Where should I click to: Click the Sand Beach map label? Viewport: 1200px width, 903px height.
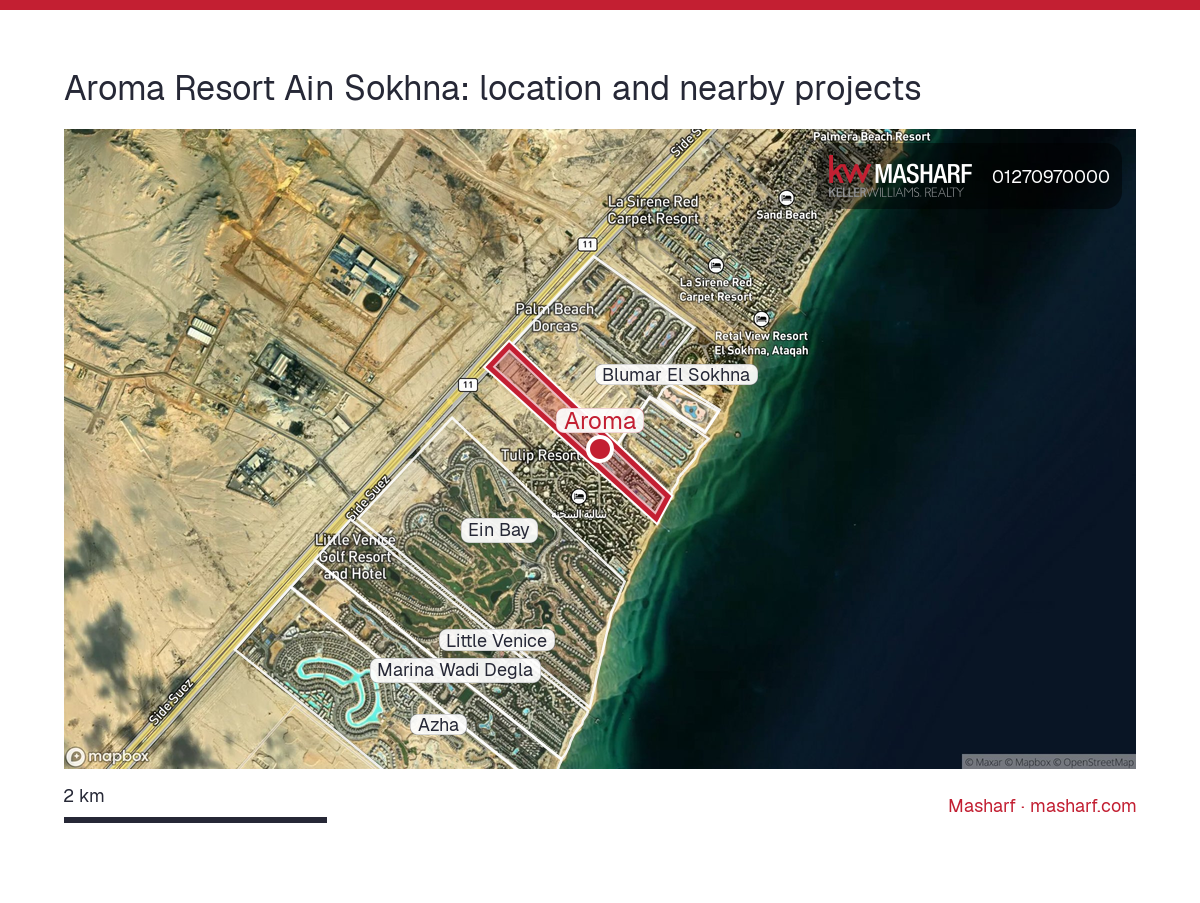tap(787, 215)
